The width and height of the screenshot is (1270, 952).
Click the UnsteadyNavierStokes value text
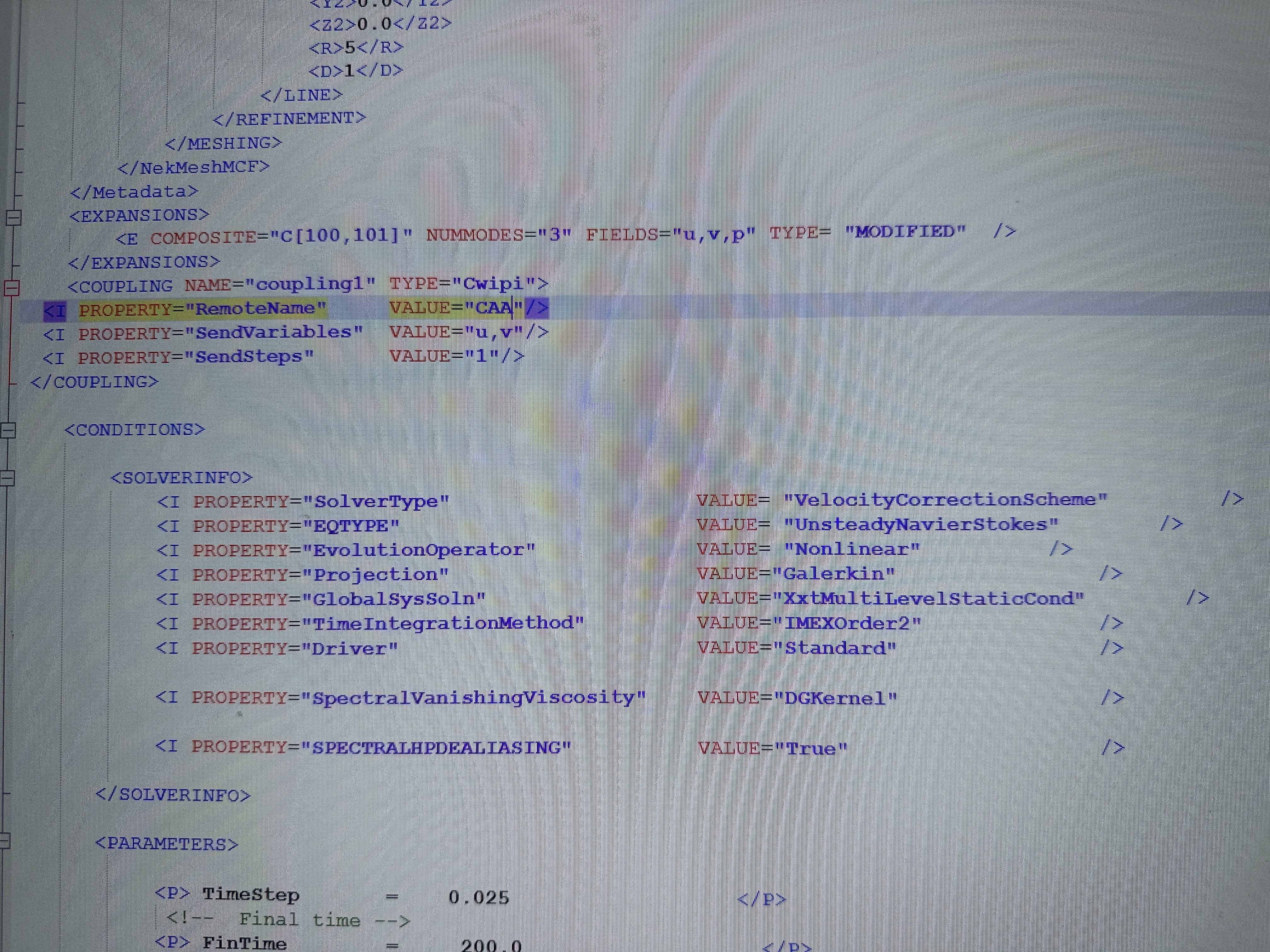920,524
